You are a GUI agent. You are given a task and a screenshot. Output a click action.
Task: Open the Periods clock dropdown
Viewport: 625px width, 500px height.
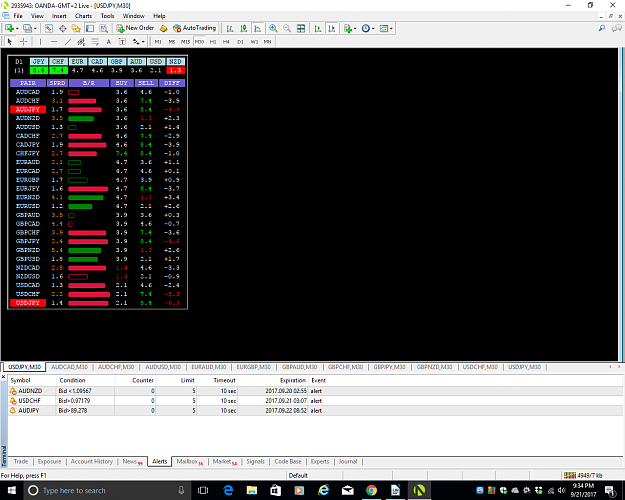coord(368,28)
